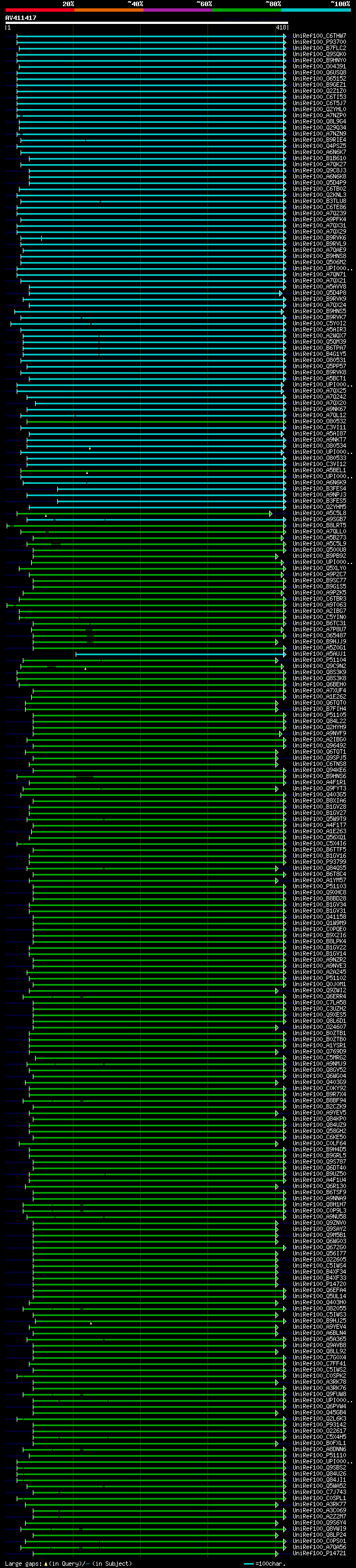Open hit UniRef100_Q9SQK0
Viewport: 356px width, 1568px height.
click(x=319, y=54)
